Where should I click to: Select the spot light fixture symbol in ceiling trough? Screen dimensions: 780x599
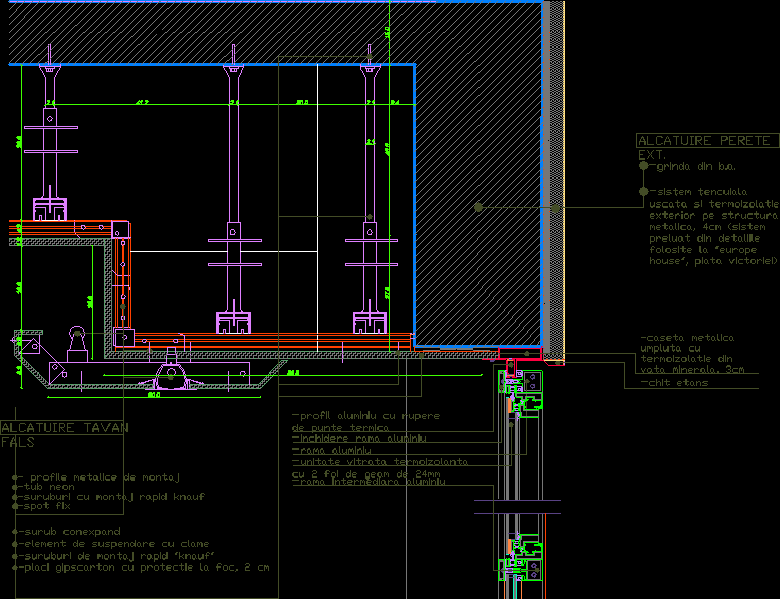point(174,375)
